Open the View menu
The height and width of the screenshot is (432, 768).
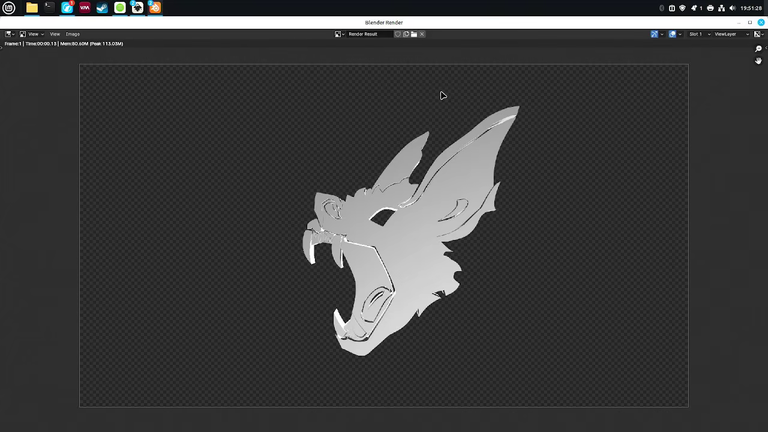click(55, 34)
